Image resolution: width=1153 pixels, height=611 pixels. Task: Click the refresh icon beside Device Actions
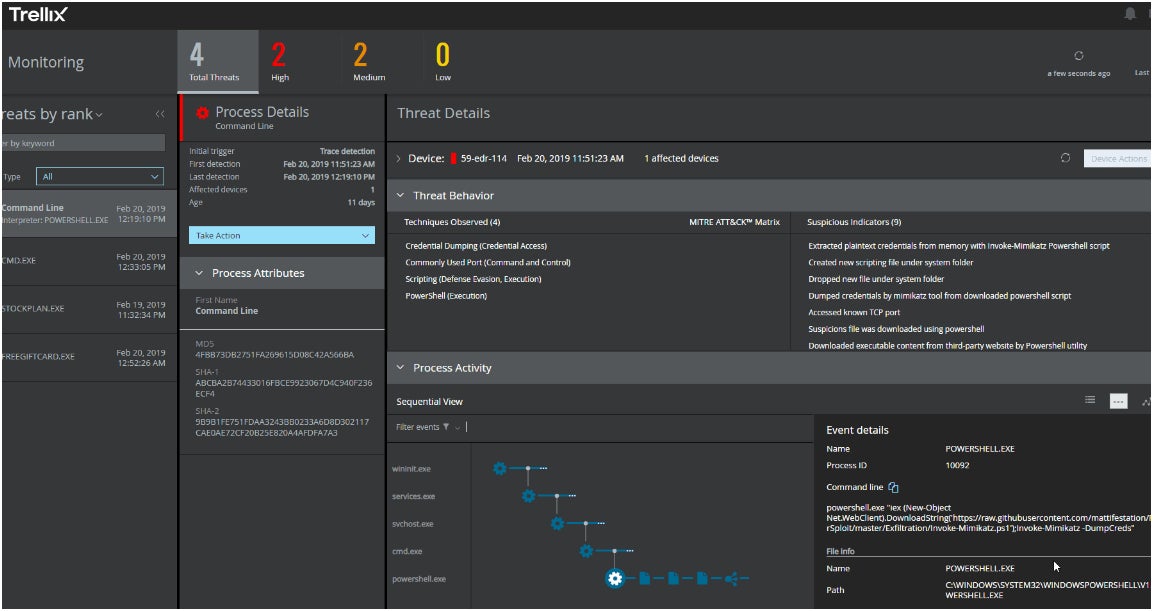click(1066, 157)
